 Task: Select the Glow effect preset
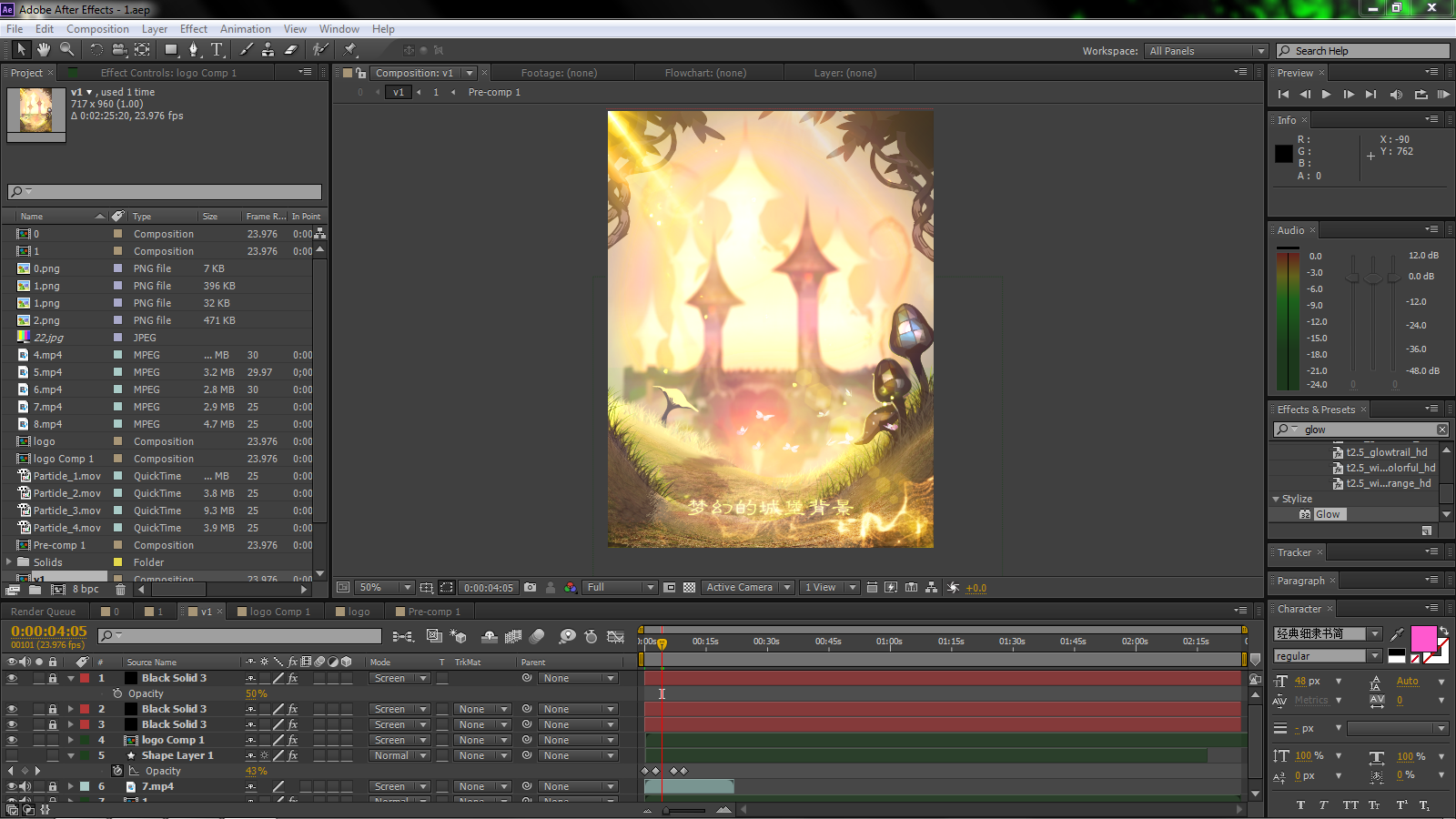click(x=1327, y=515)
